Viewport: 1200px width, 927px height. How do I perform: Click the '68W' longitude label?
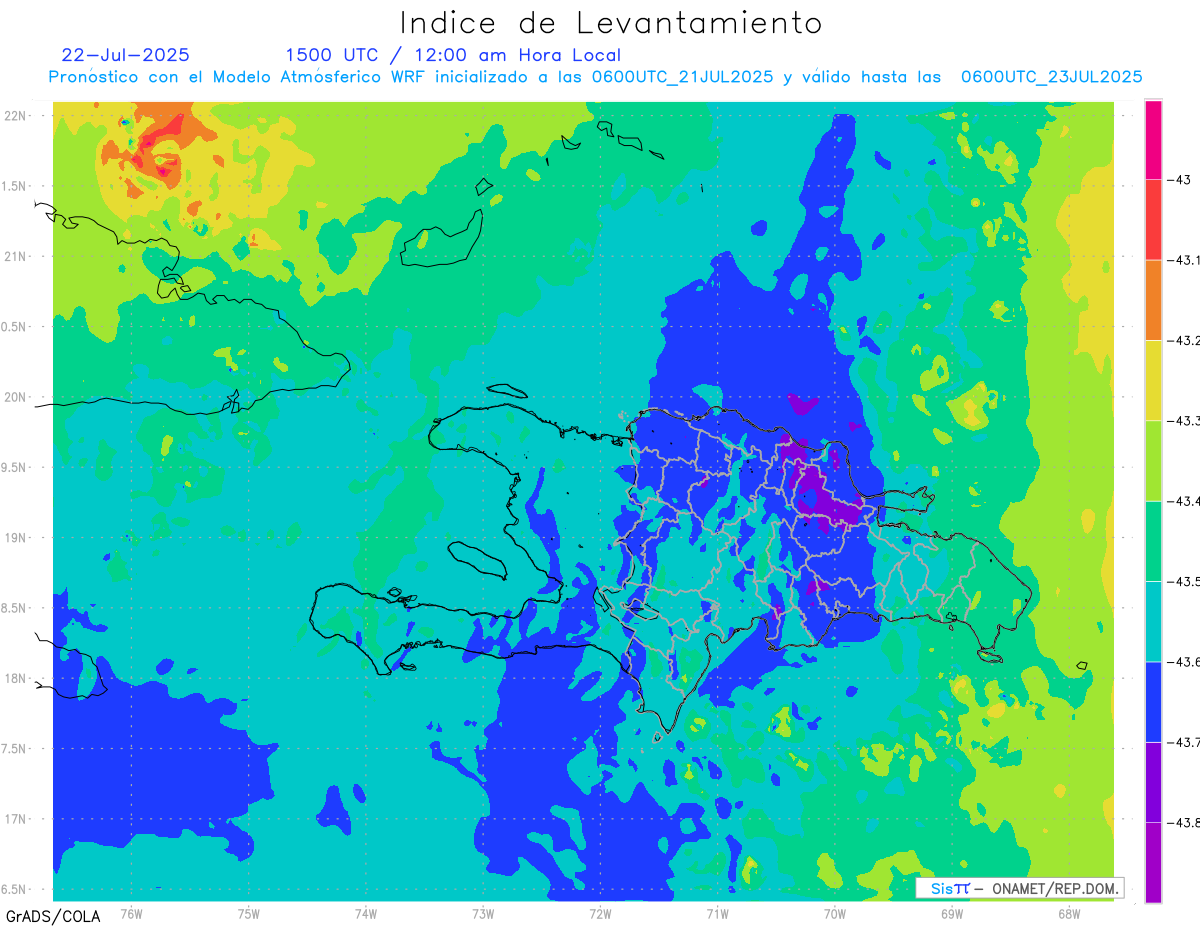(1069, 913)
